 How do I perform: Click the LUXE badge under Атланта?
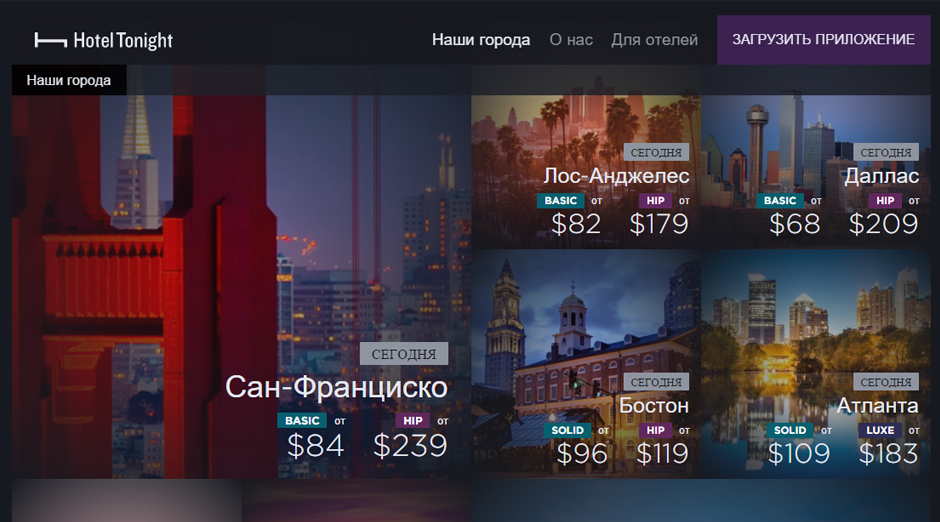pyautogui.click(x=880, y=430)
